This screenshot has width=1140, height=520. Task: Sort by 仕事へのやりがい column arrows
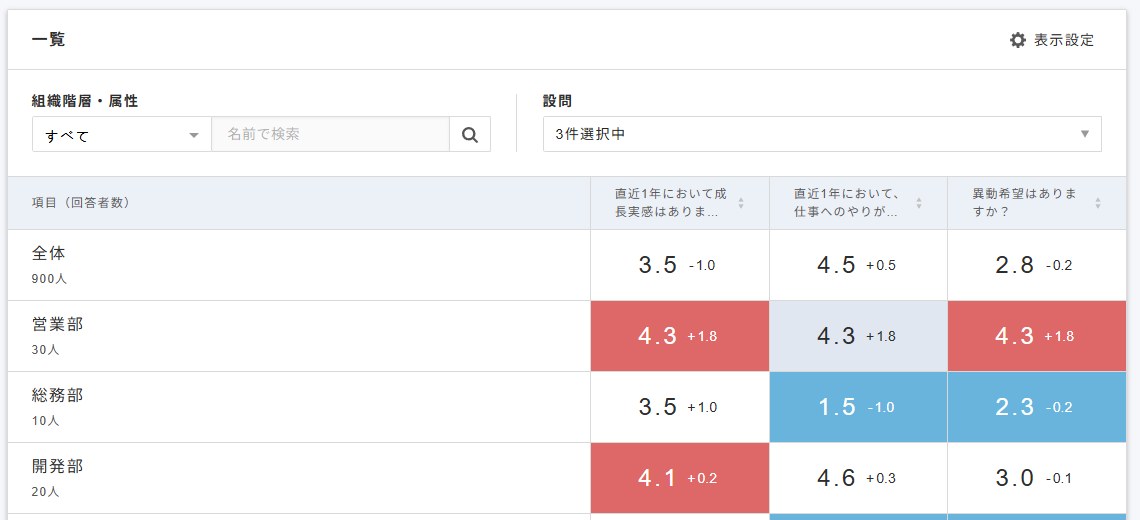919,203
